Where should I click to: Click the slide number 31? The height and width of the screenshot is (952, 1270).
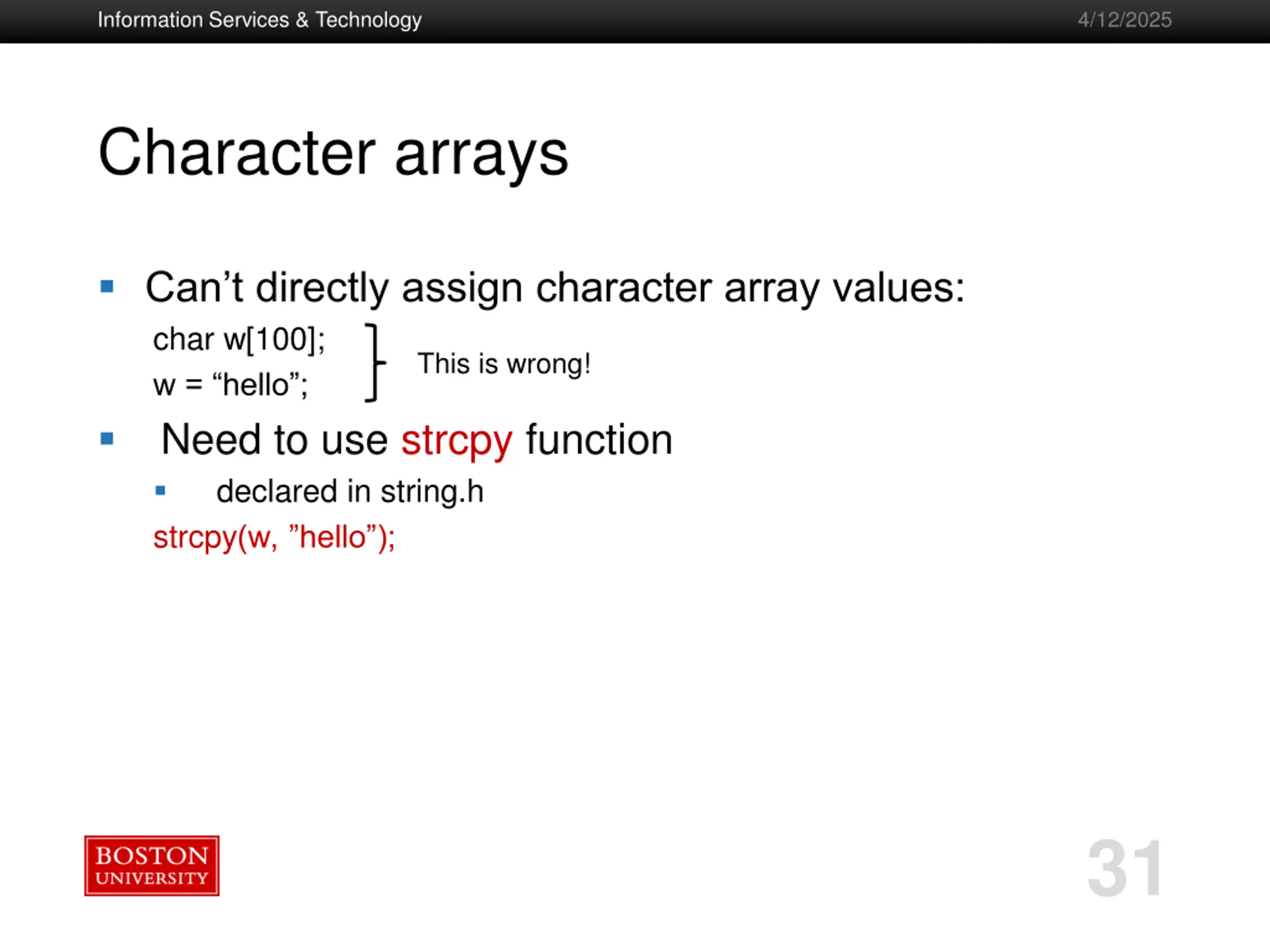[1125, 868]
